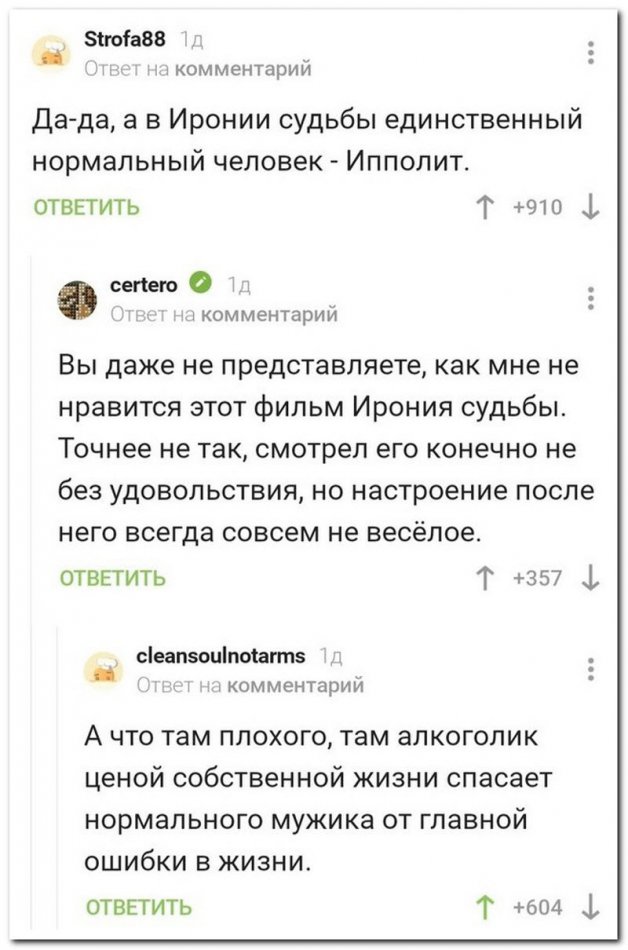Downvote Strofa88's comment with +910 rating
This screenshot has width=628, height=950.
594,208
